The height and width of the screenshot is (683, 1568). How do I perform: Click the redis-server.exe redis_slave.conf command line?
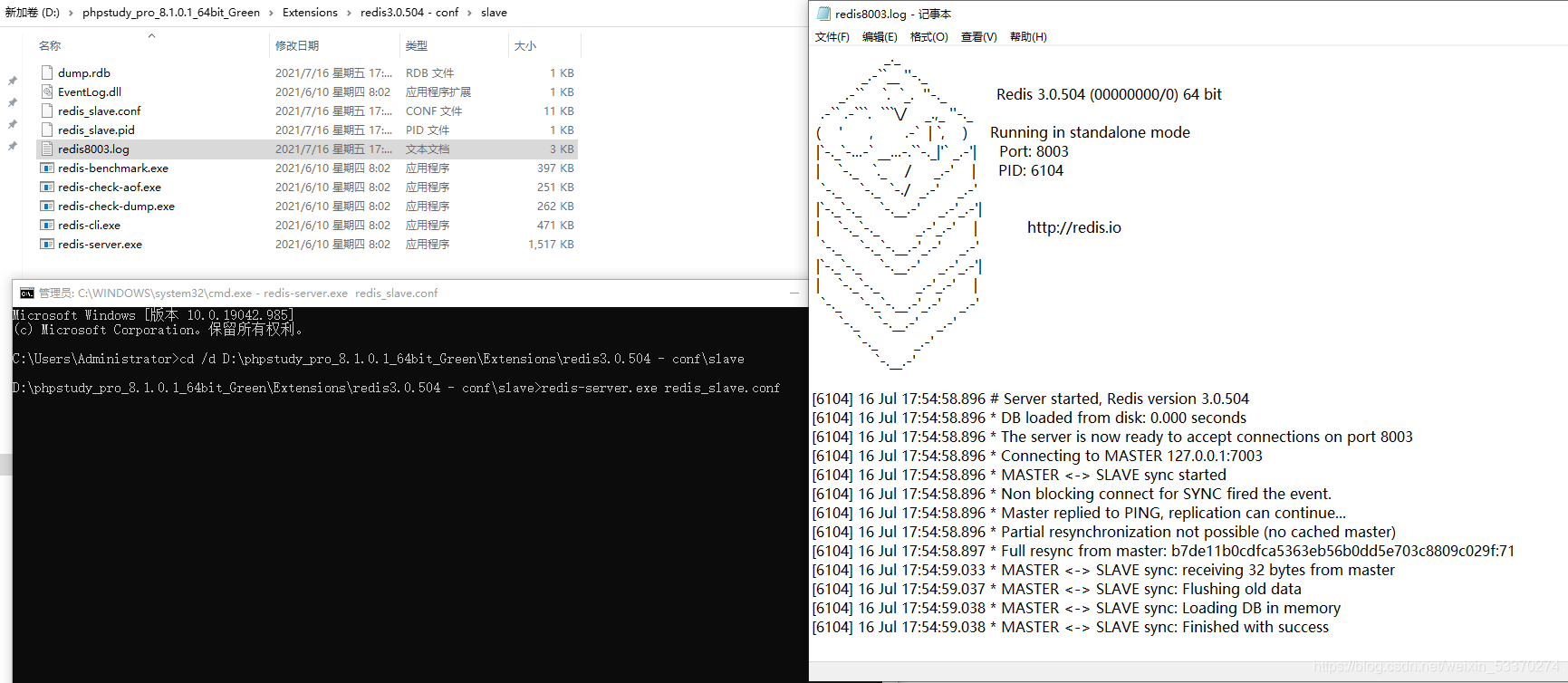coord(660,388)
